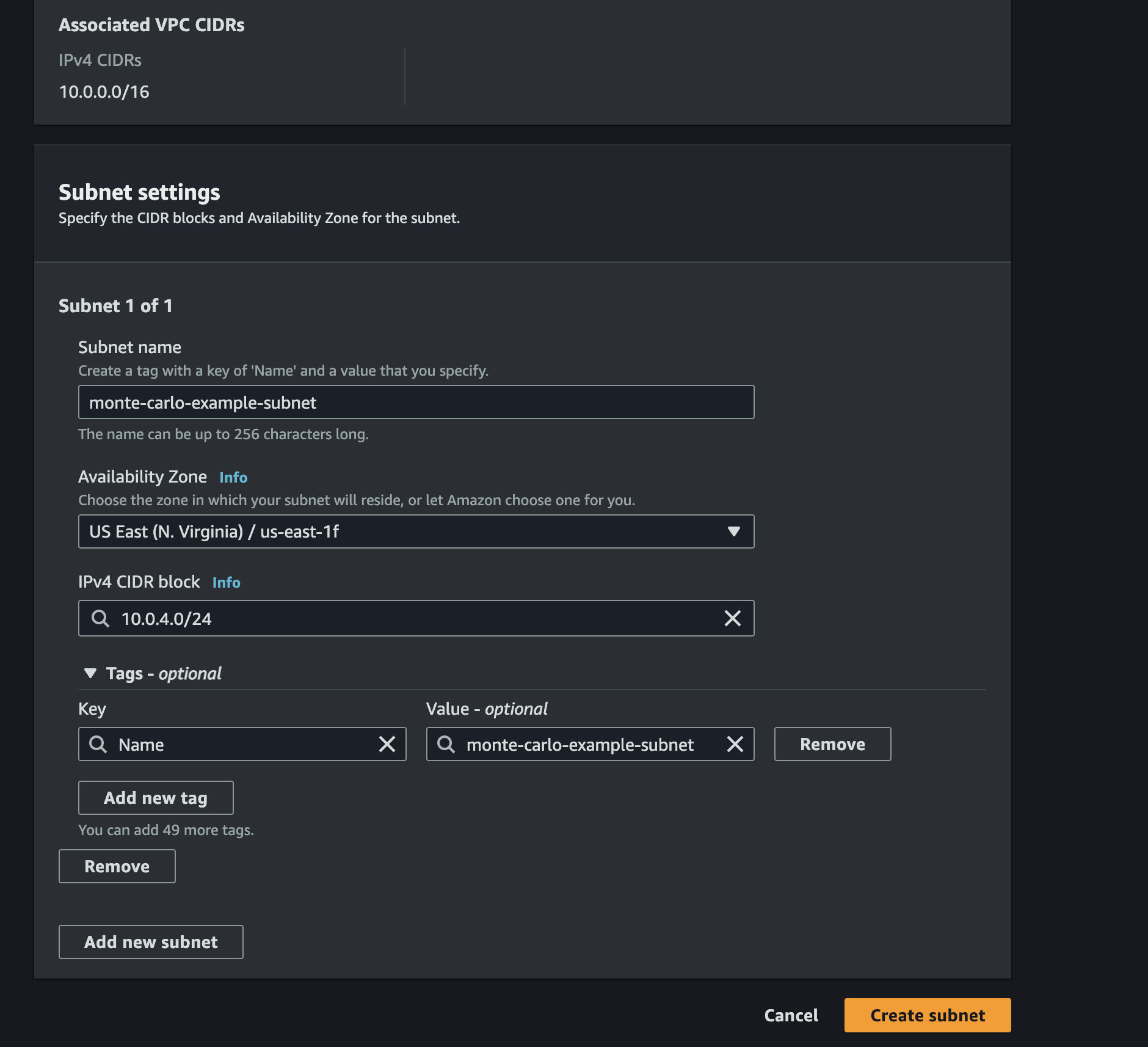Click the tag Key input with Name
This screenshot has height=1047, width=1148.
242,744
